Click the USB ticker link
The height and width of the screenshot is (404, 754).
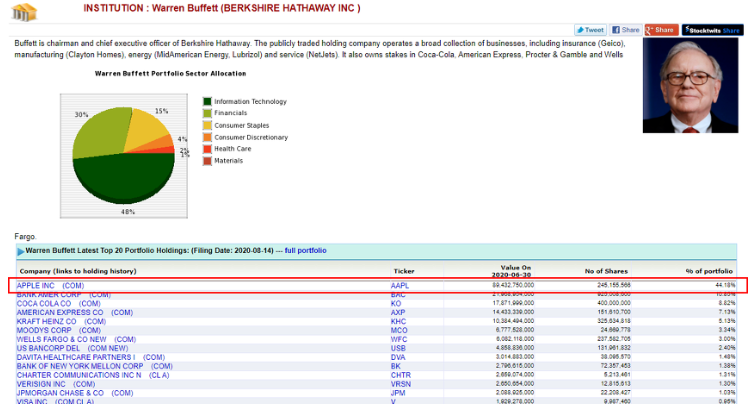pos(398,348)
